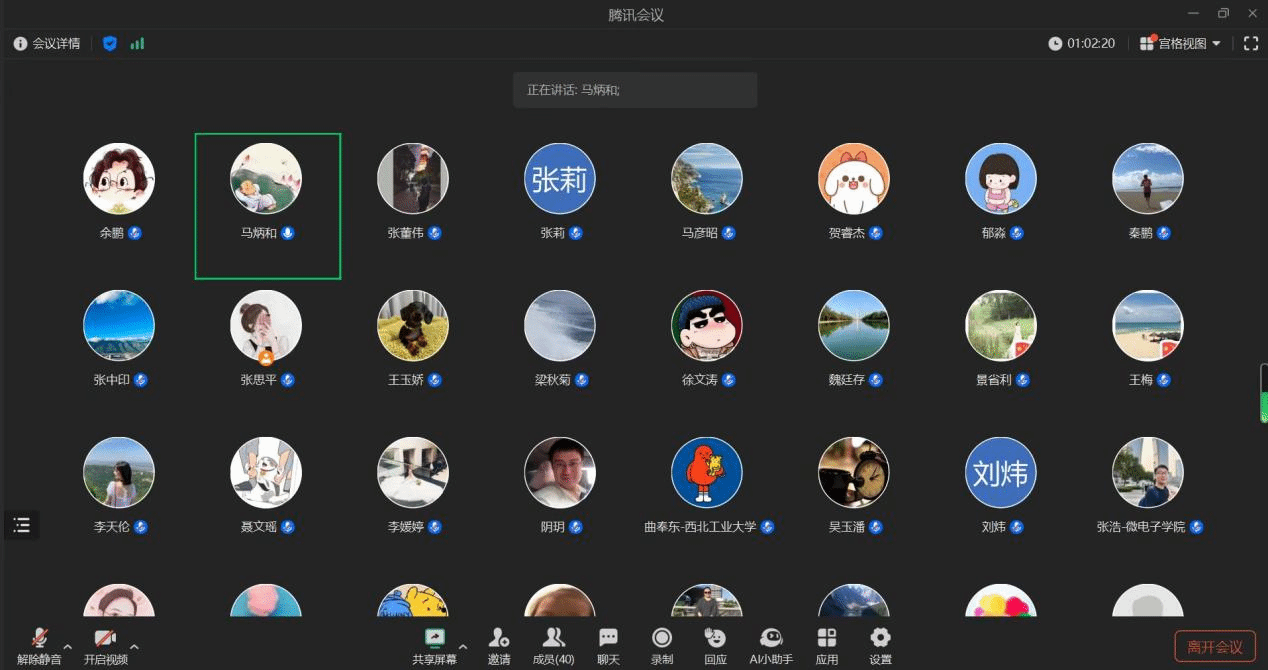This screenshot has height=670, width=1268.
Task: Expand the video options arrow beside 开启视频
Action: [x=134, y=646]
